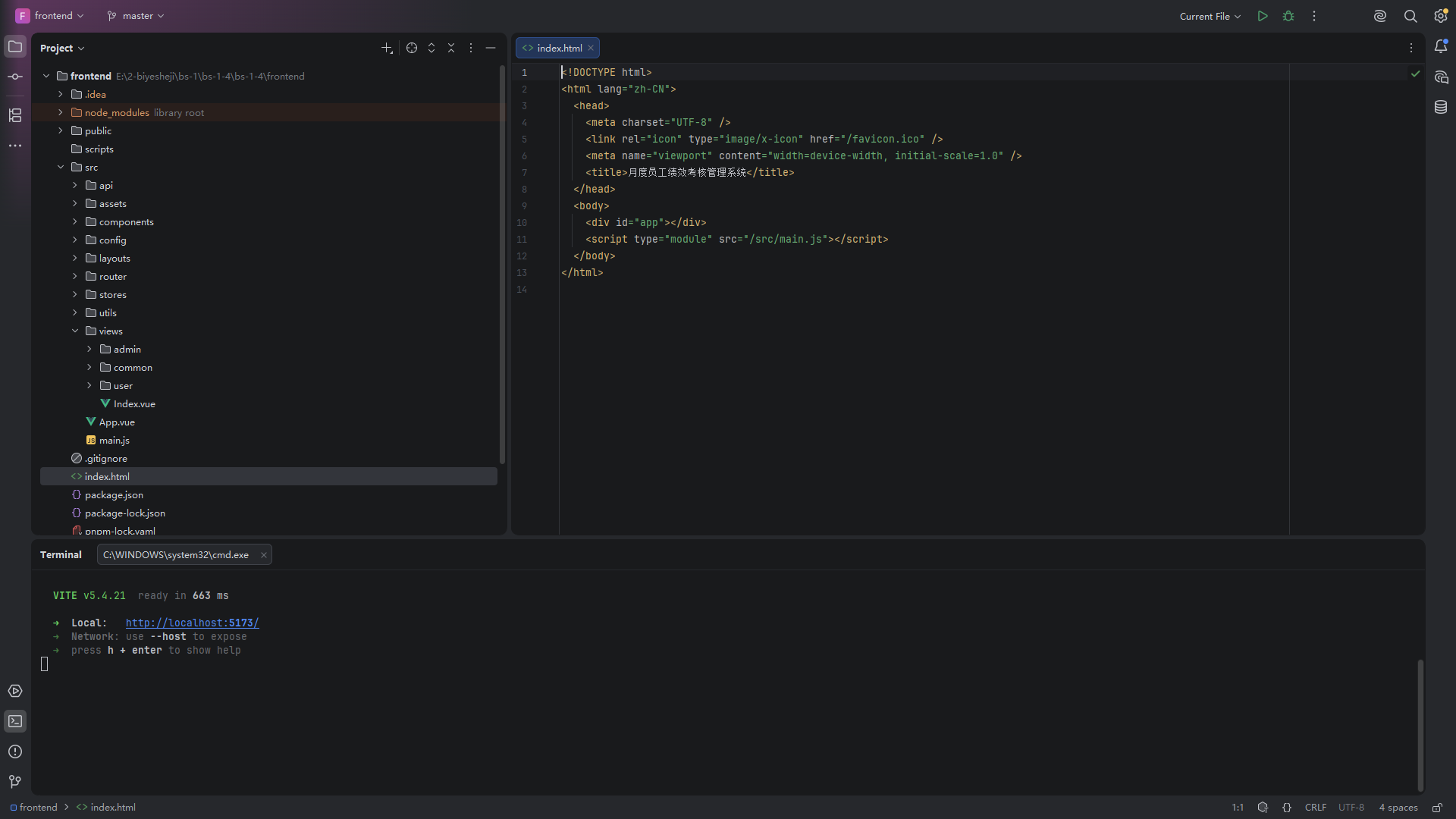
Task: Open the Git tool window icon
Action: click(x=15, y=782)
